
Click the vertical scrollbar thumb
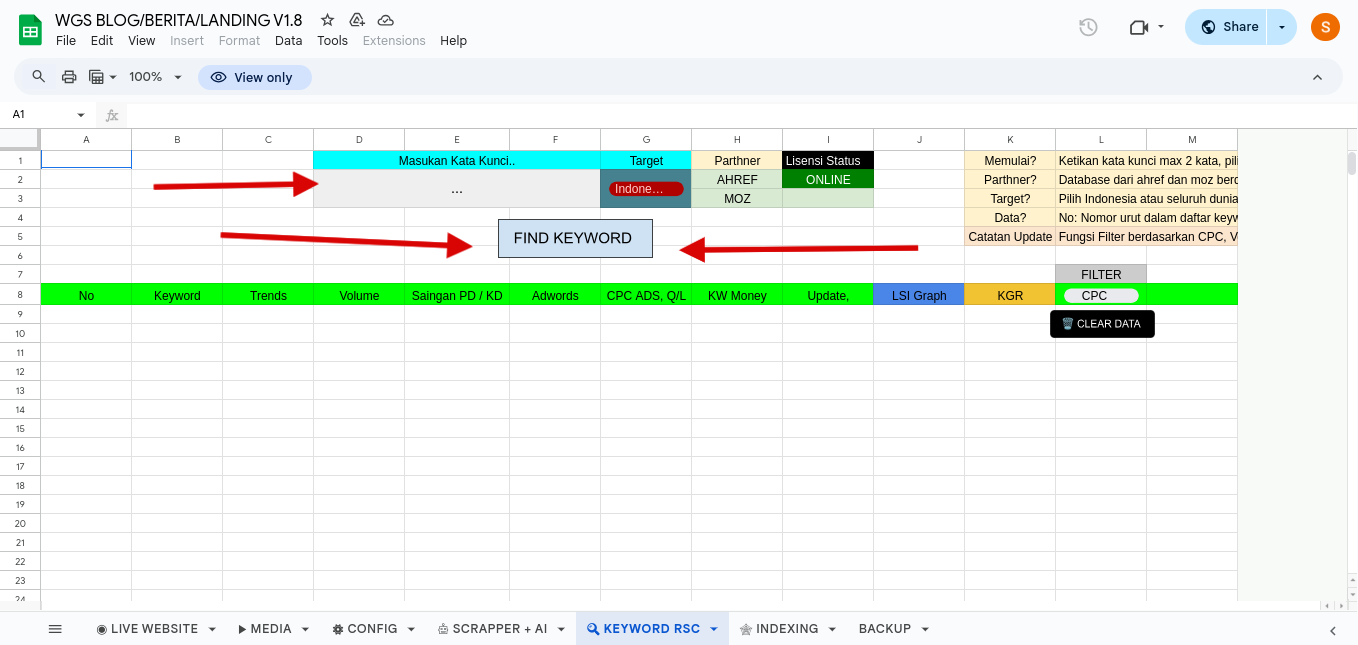pyautogui.click(x=1352, y=163)
